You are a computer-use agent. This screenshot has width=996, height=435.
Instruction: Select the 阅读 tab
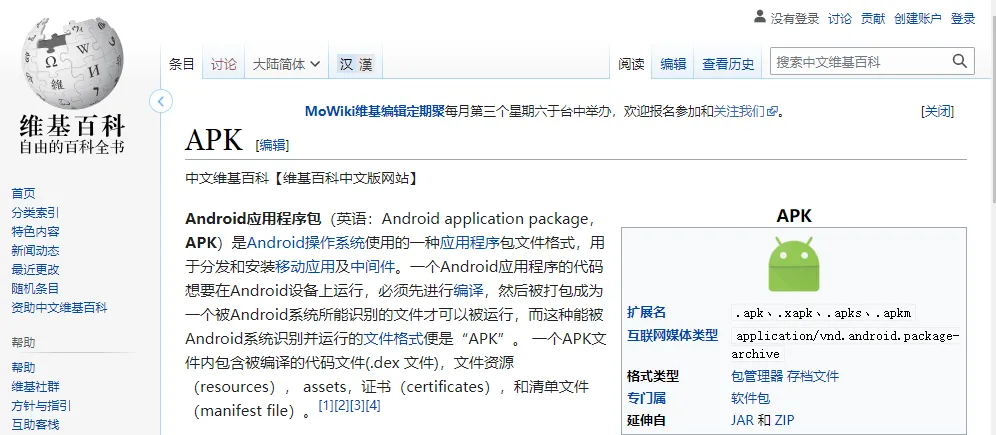tap(631, 64)
